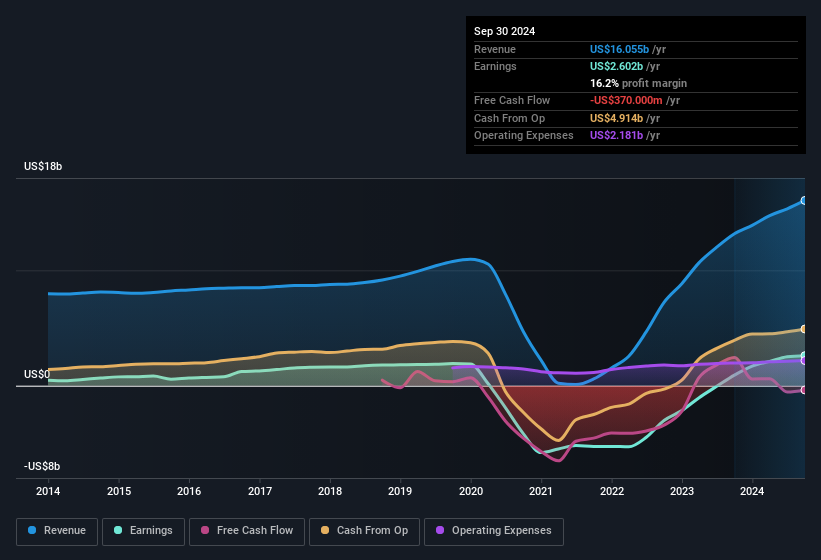Toggle the Operating Expenses legend button

coord(493,531)
